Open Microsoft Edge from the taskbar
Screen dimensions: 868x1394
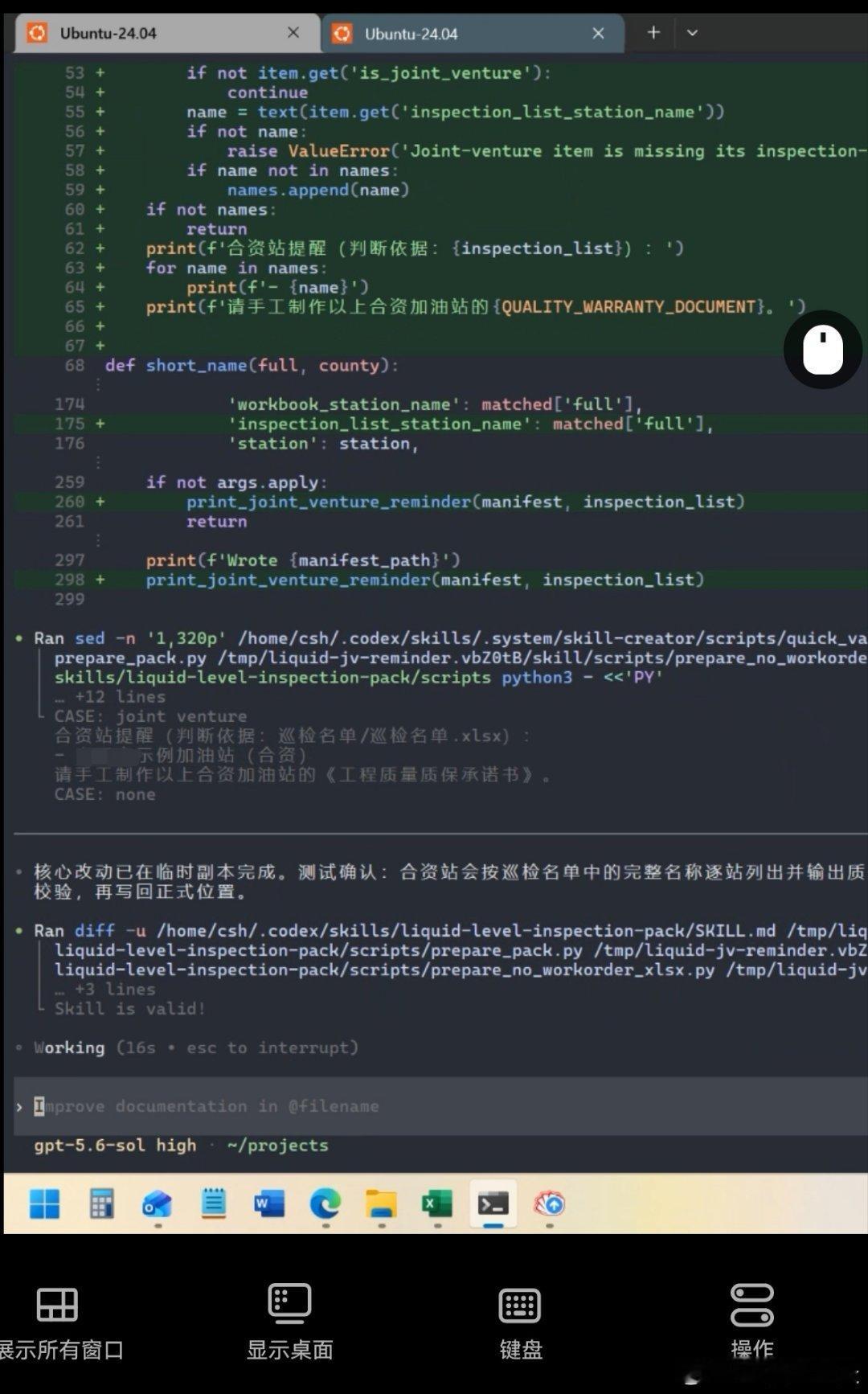coord(325,1203)
